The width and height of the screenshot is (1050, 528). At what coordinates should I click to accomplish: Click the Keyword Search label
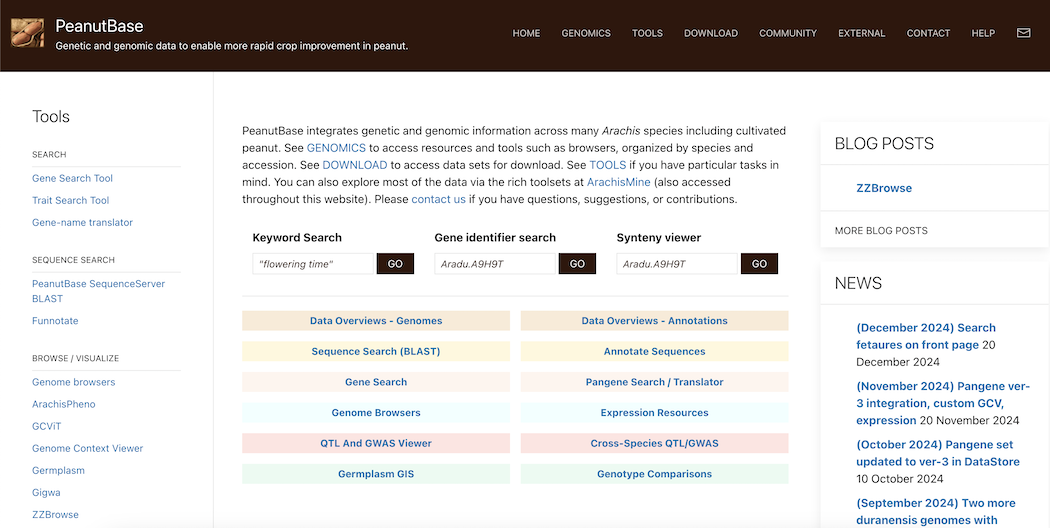tap(297, 238)
